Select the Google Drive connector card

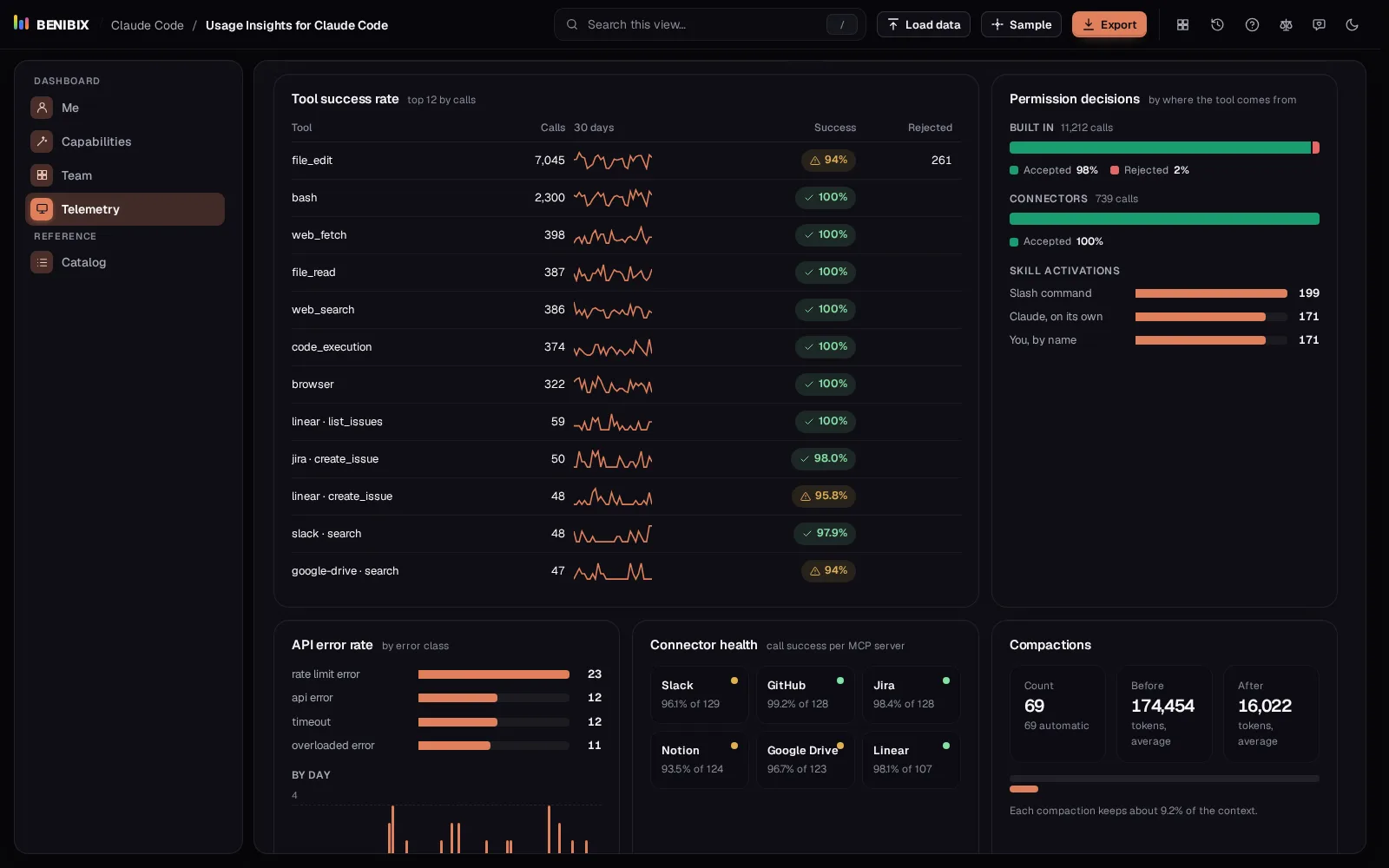point(806,759)
